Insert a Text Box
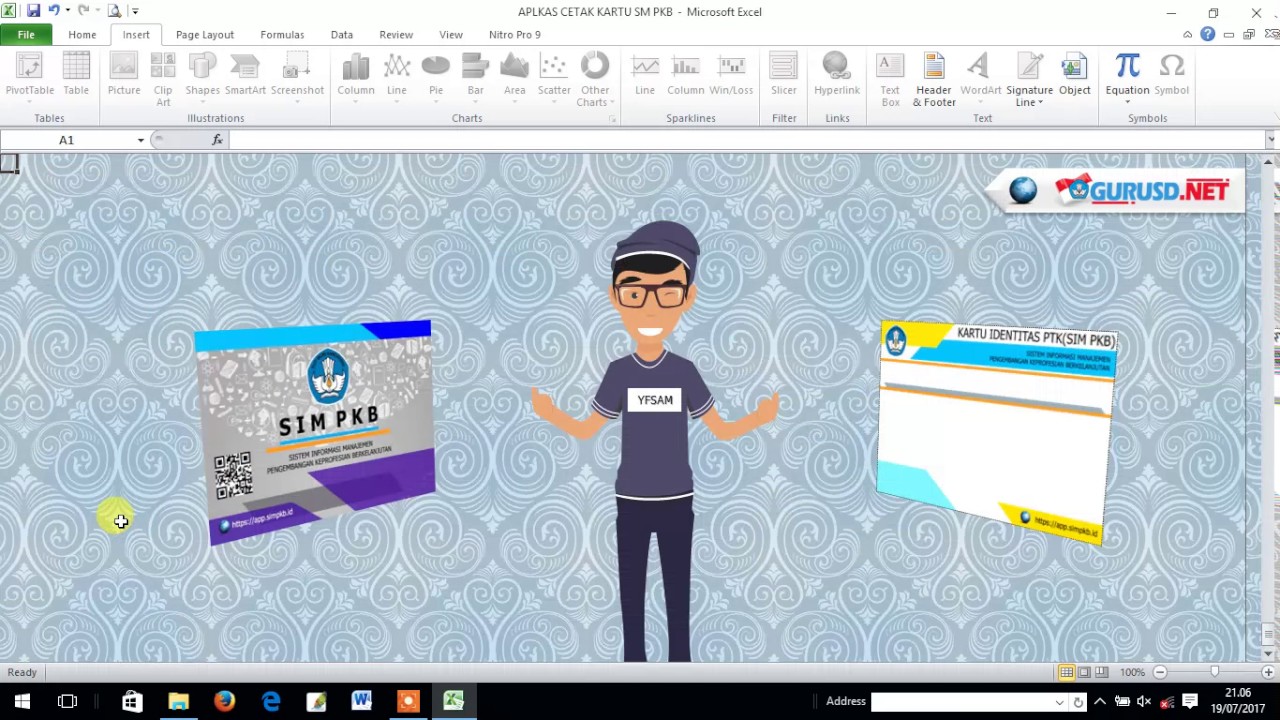Image resolution: width=1280 pixels, height=720 pixels. pos(890,79)
